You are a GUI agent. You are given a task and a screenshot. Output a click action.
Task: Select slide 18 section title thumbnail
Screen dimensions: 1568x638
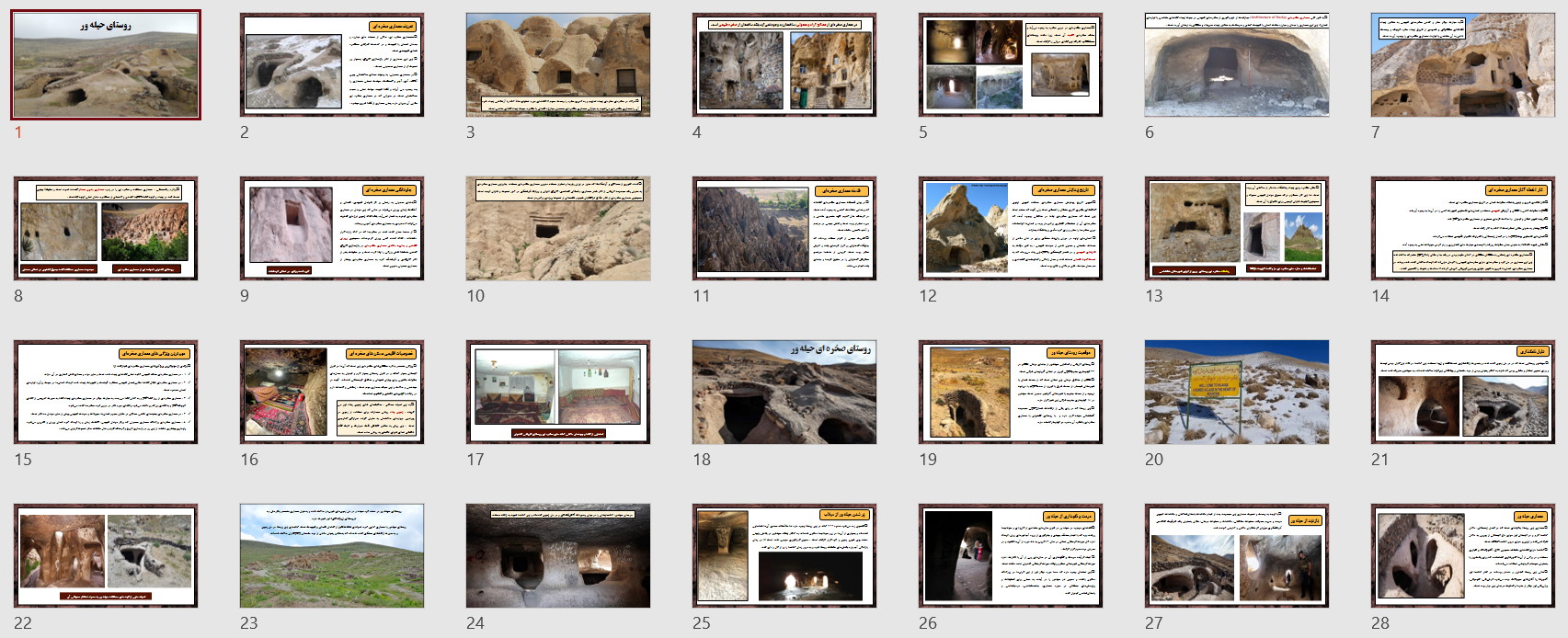pyautogui.click(x=784, y=393)
